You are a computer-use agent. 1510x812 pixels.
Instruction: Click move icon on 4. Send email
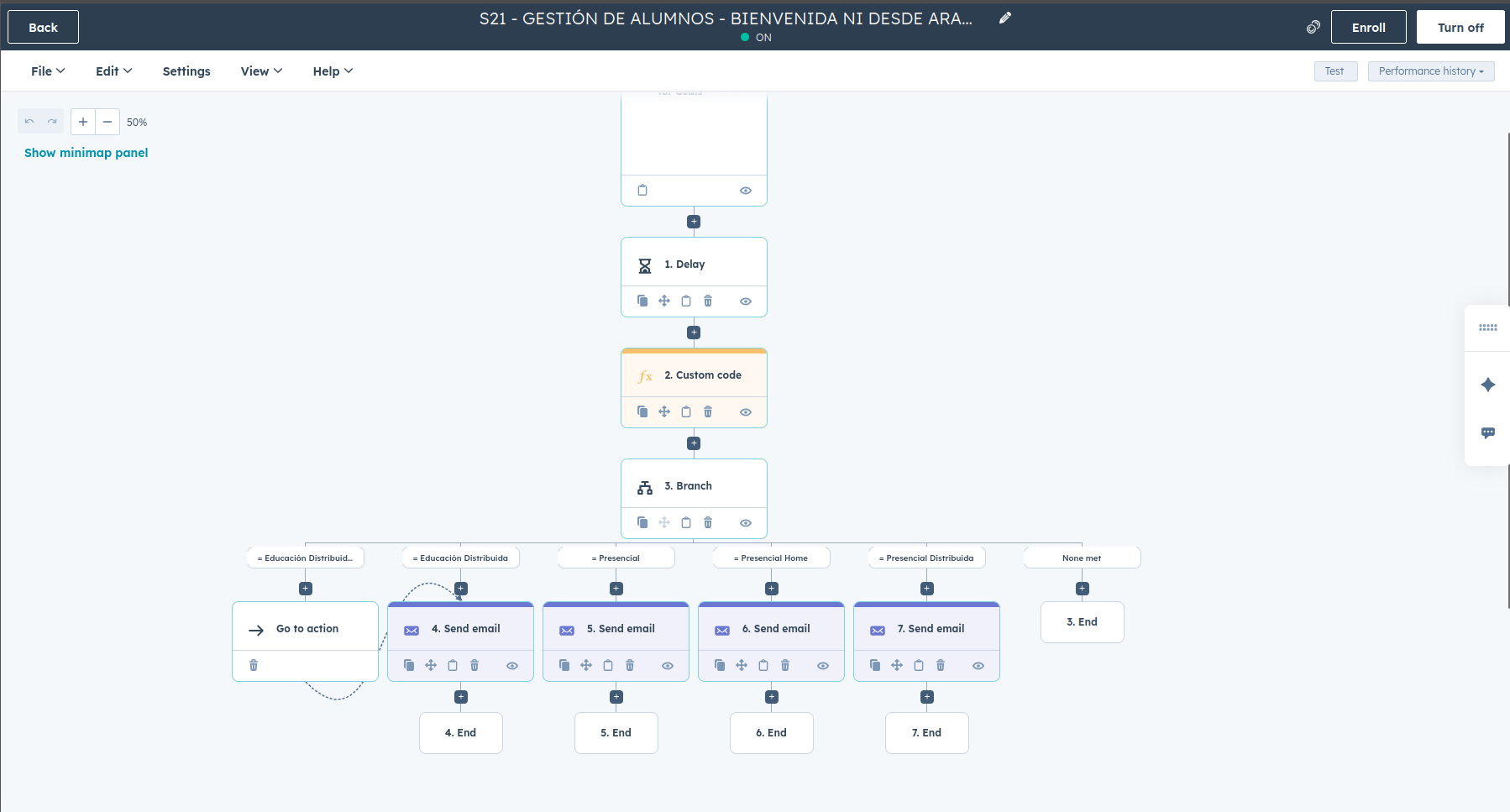(431, 666)
